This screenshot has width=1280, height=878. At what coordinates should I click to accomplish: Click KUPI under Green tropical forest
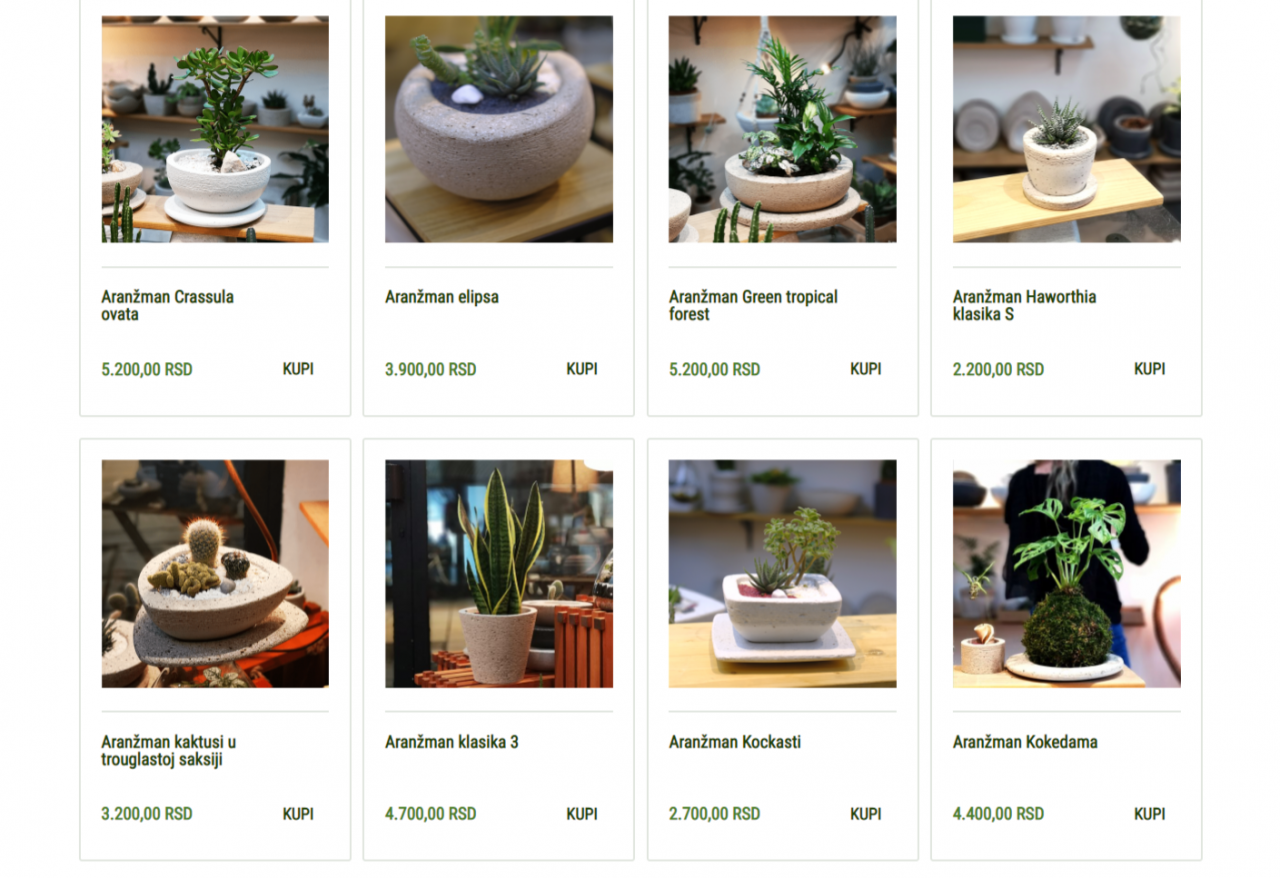pos(866,369)
